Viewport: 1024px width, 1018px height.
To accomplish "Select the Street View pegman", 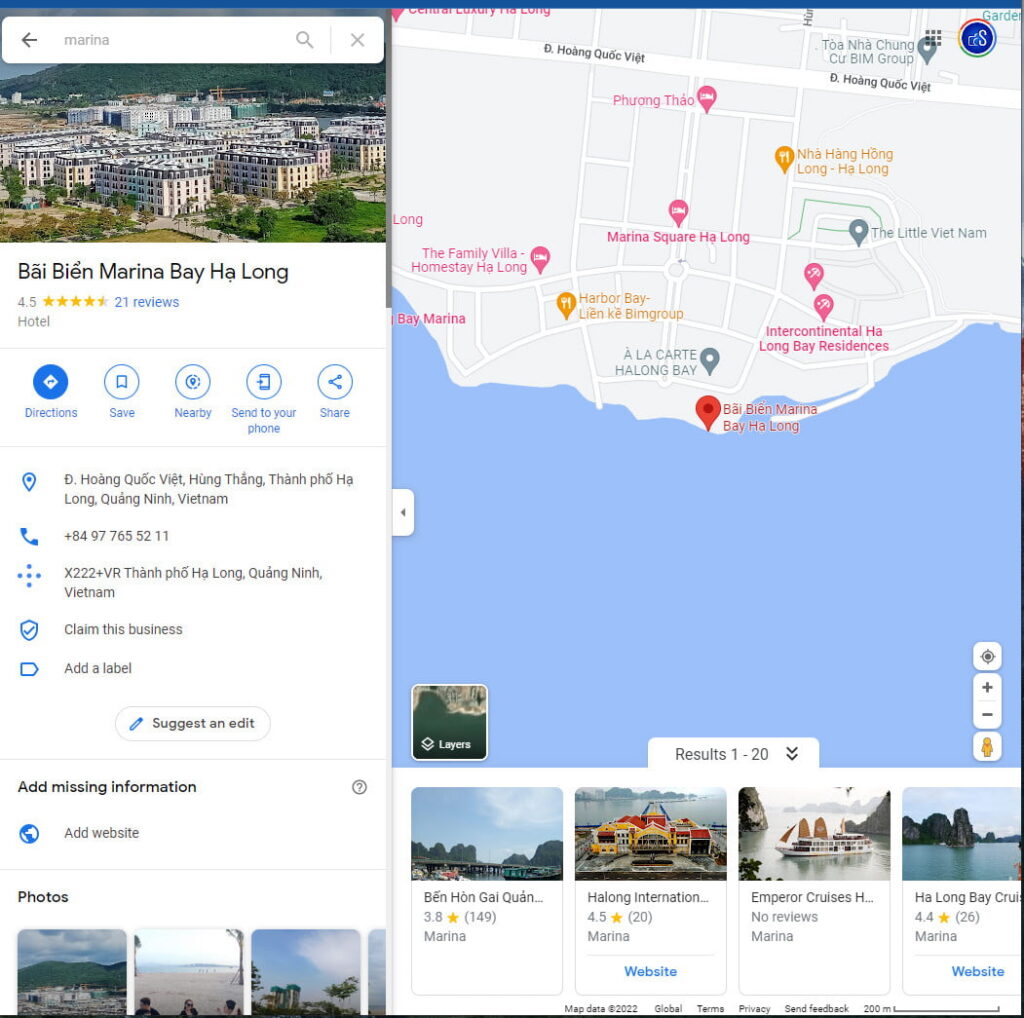I will click(x=987, y=747).
